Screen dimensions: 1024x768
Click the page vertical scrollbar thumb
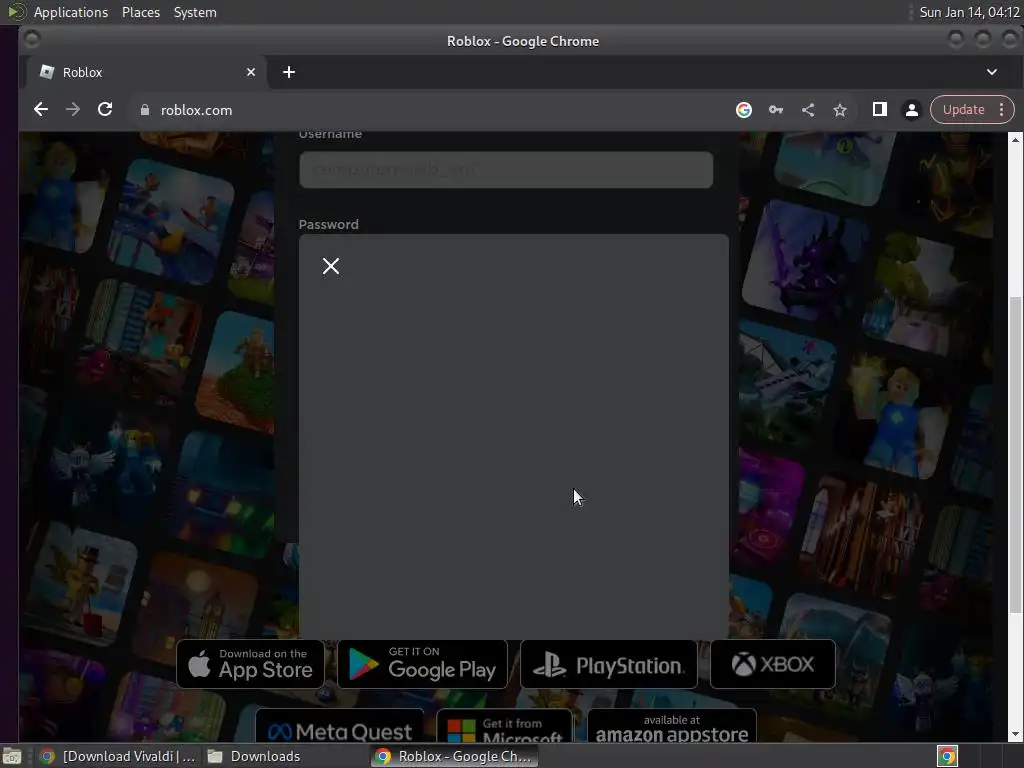click(1015, 454)
